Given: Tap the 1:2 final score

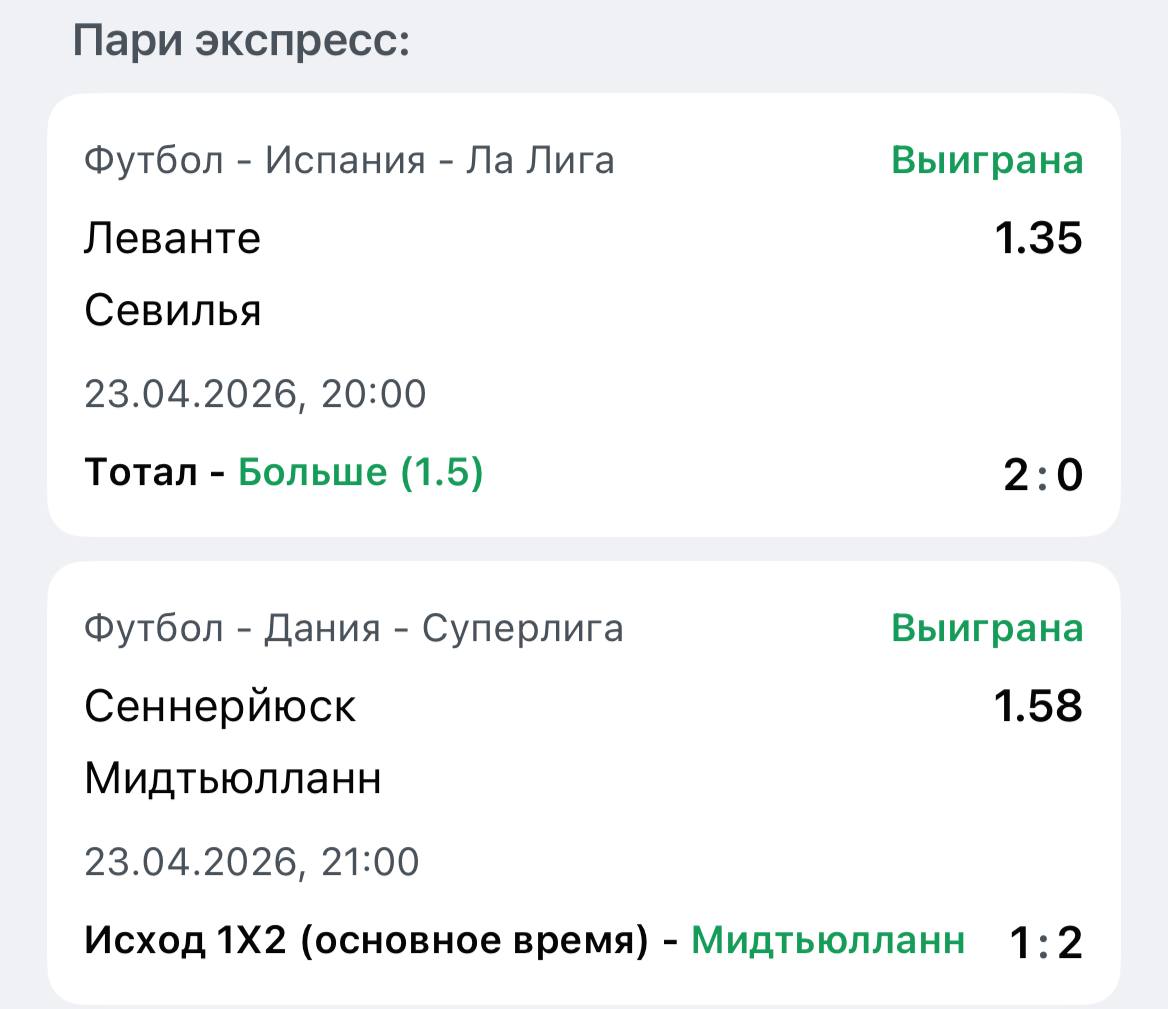Looking at the screenshot, I should [1046, 944].
